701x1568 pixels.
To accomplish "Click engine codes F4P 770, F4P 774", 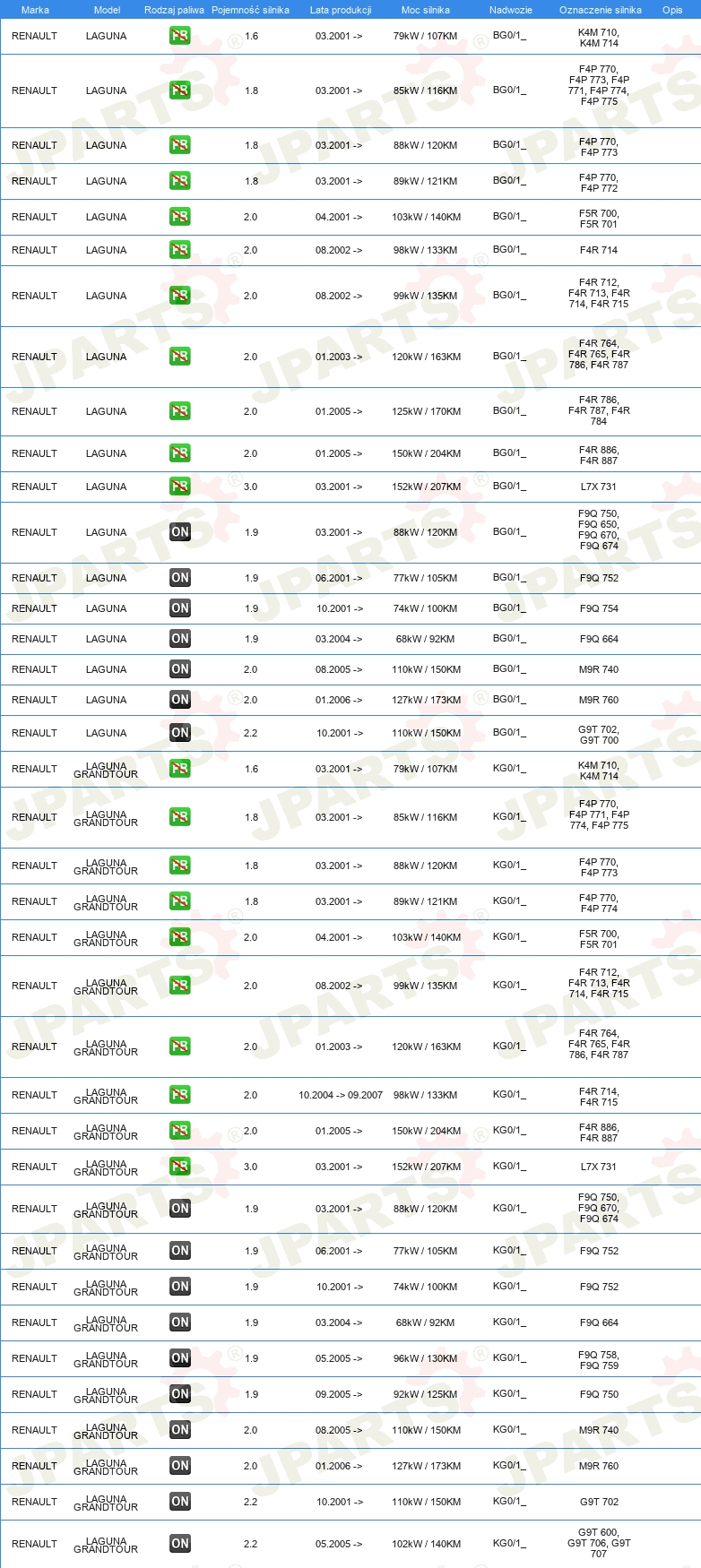I will [599, 903].
